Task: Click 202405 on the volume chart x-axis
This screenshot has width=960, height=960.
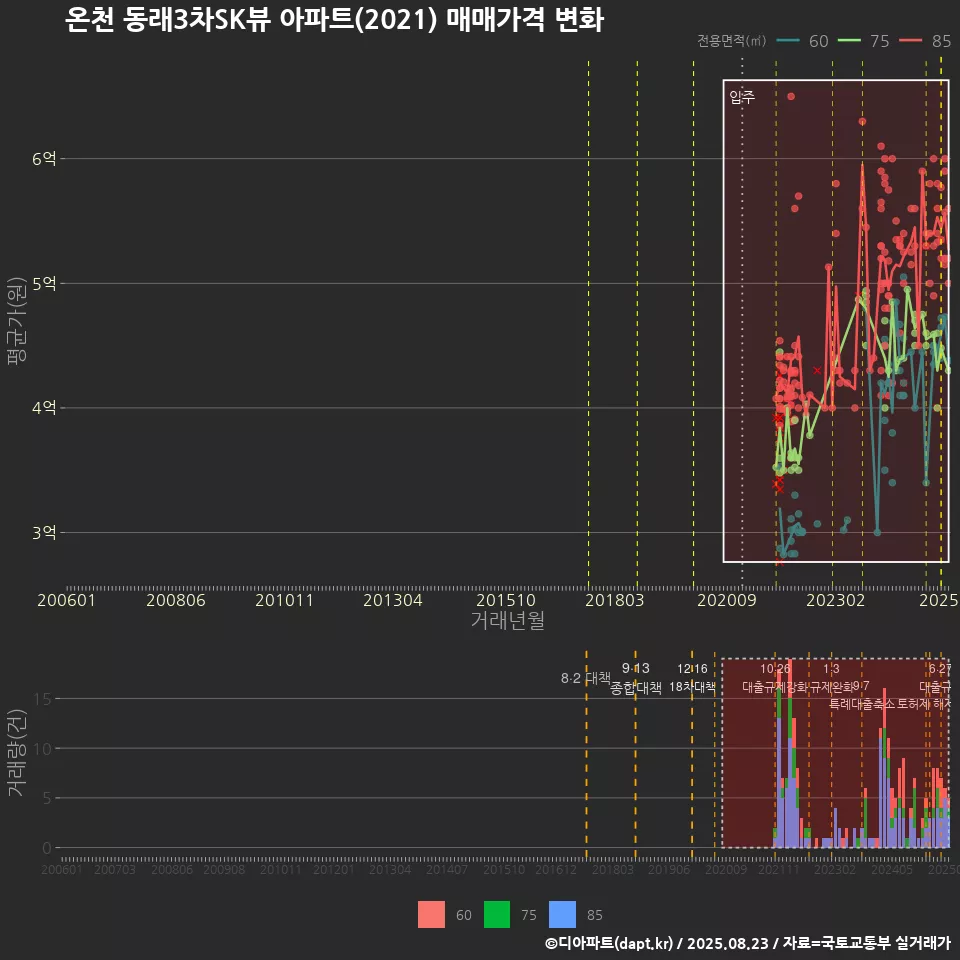Action: coord(891,869)
